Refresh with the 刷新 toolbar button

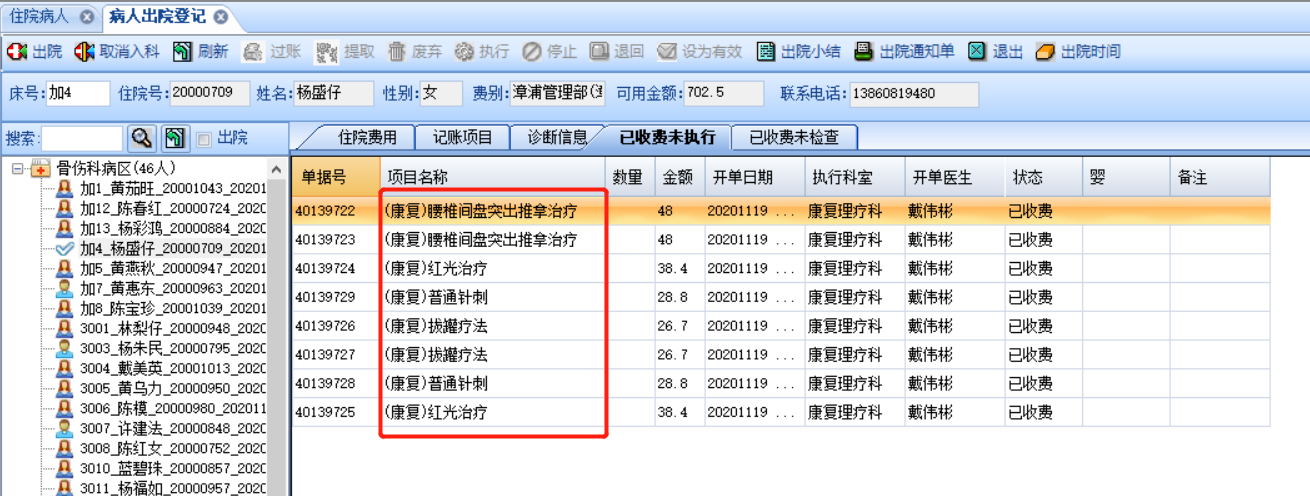[200, 51]
